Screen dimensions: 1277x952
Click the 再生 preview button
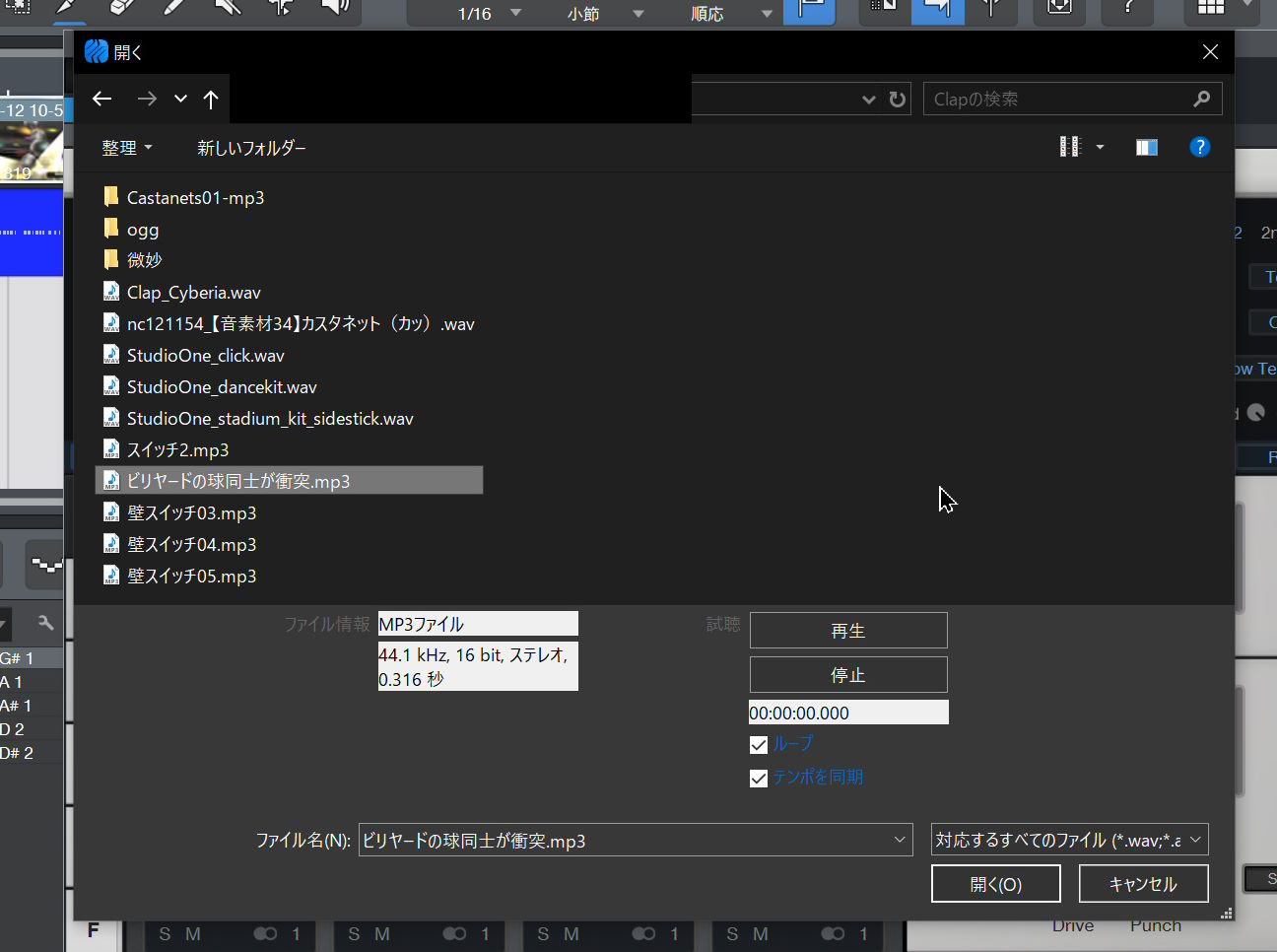(x=848, y=631)
